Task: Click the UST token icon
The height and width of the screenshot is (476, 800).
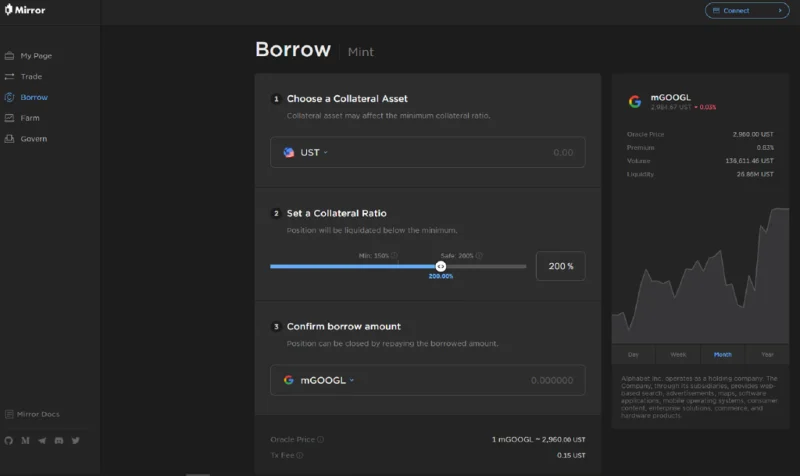Action: coord(289,152)
